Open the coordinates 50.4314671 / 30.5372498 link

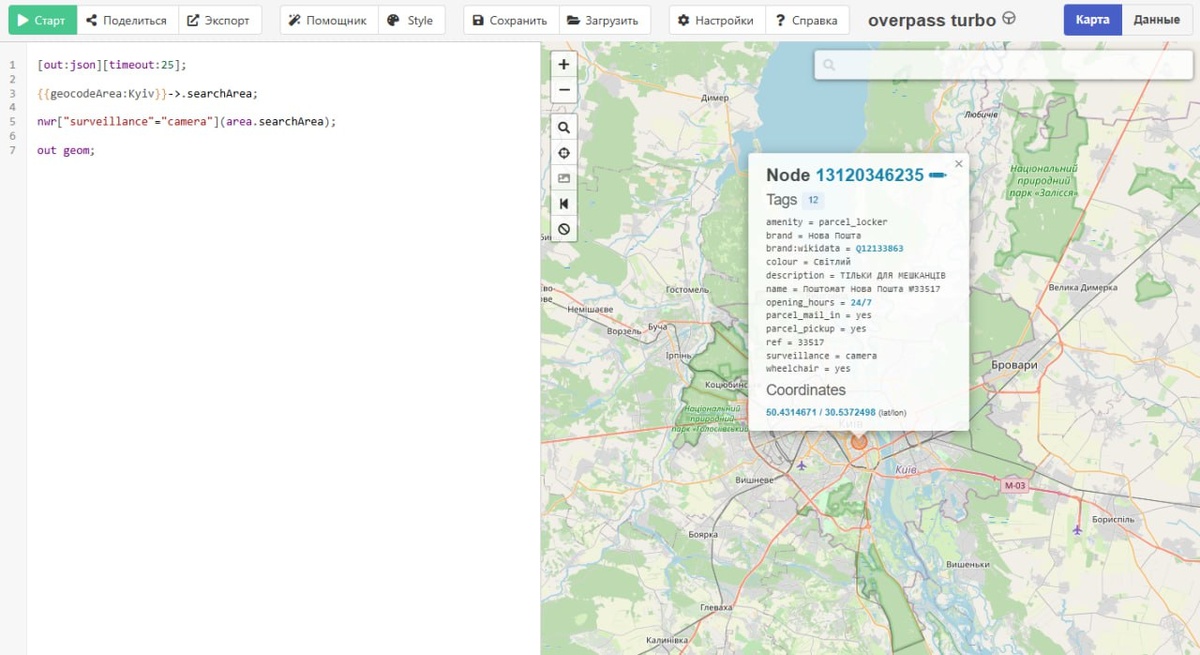pyautogui.click(x=821, y=412)
